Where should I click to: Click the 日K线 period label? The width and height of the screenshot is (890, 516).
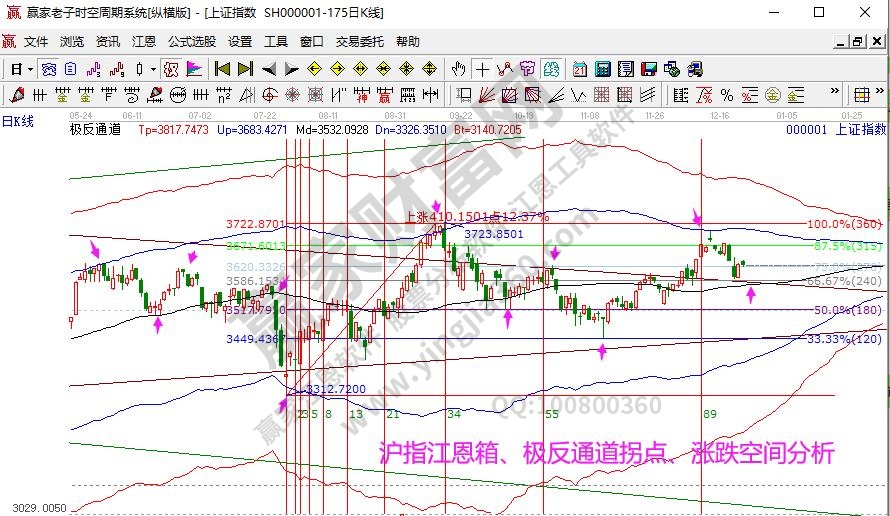pos(18,121)
